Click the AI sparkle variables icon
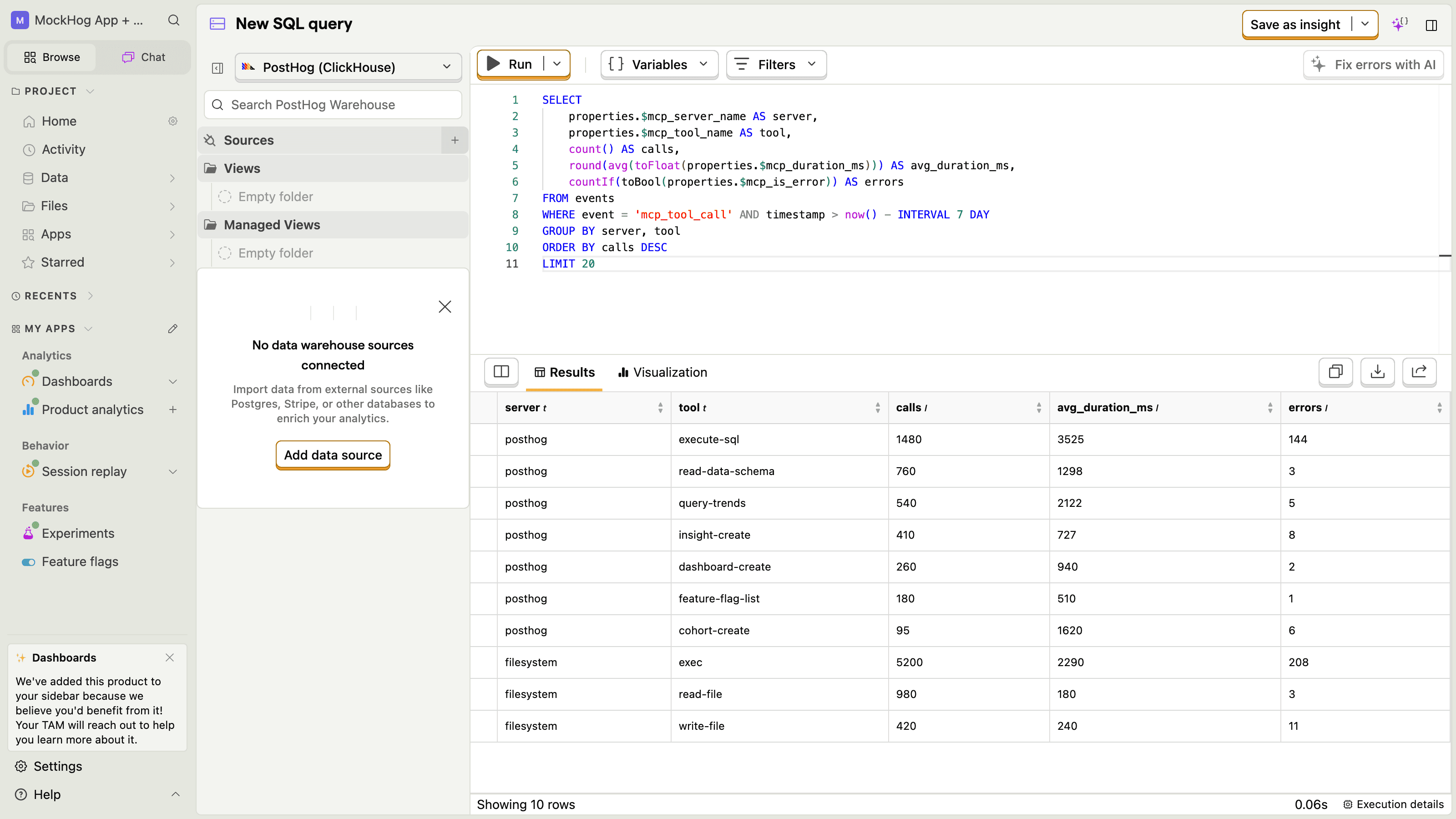Viewport: 1456px width, 819px height. 1400,24
